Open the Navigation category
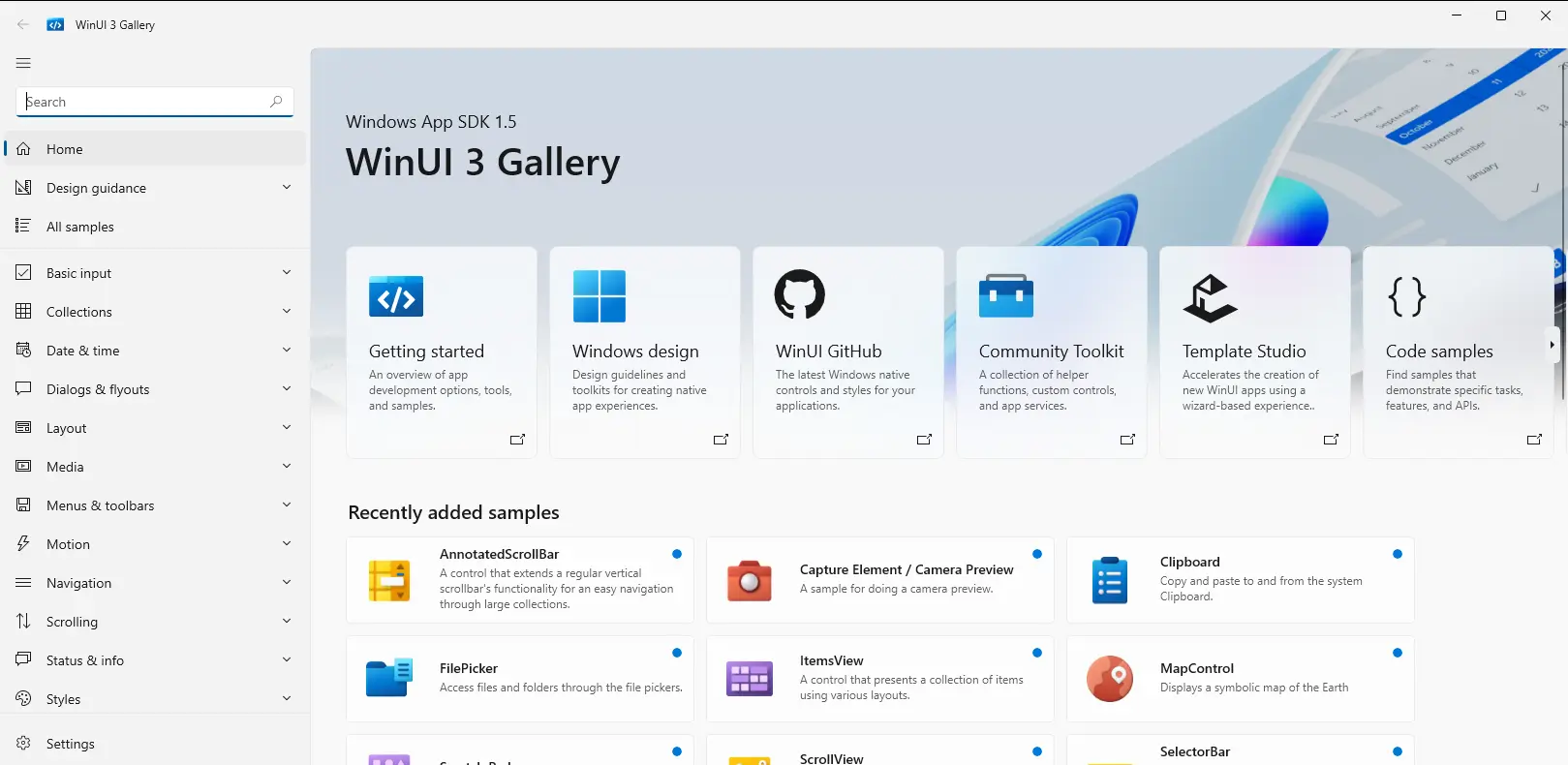The width and height of the screenshot is (1568, 765). pyautogui.click(x=155, y=583)
